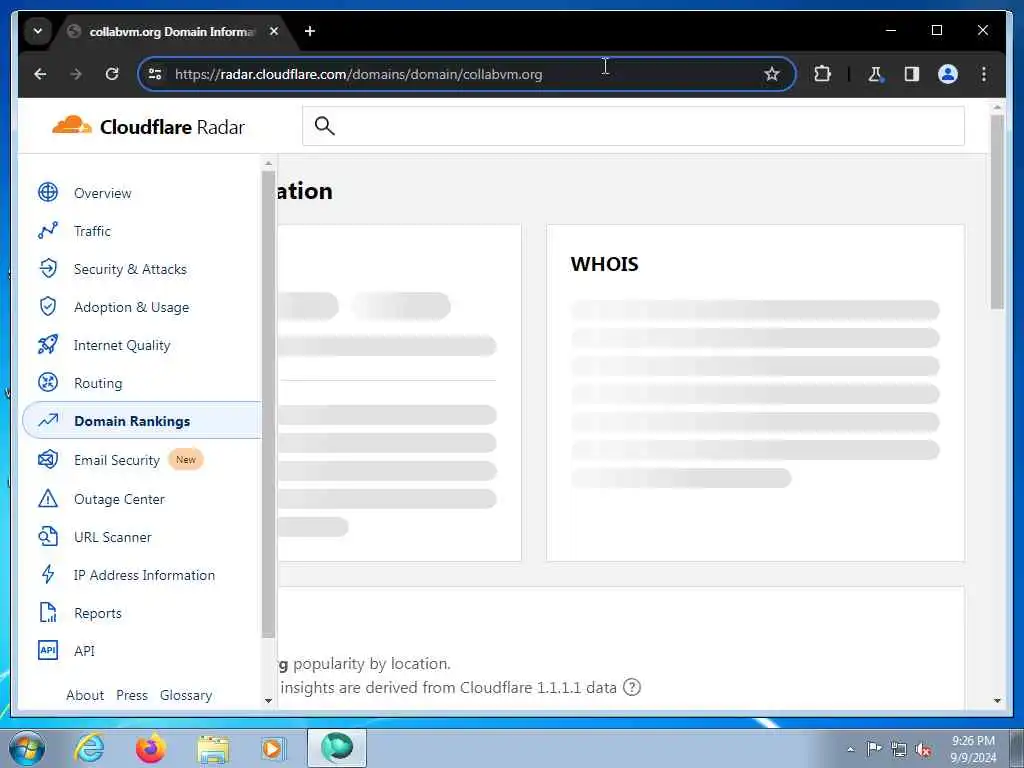Go back to the previous page
1024x768 pixels.
(x=40, y=74)
